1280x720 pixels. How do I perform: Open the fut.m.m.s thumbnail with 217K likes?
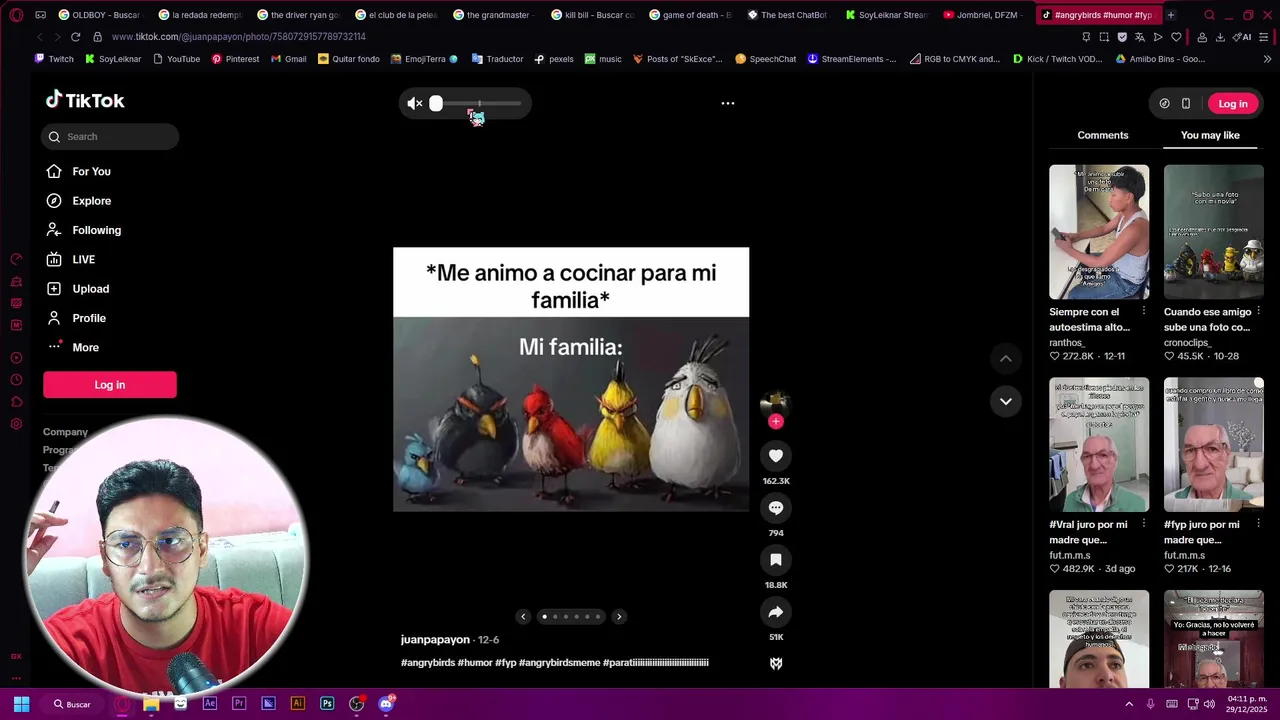click(1214, 445)
